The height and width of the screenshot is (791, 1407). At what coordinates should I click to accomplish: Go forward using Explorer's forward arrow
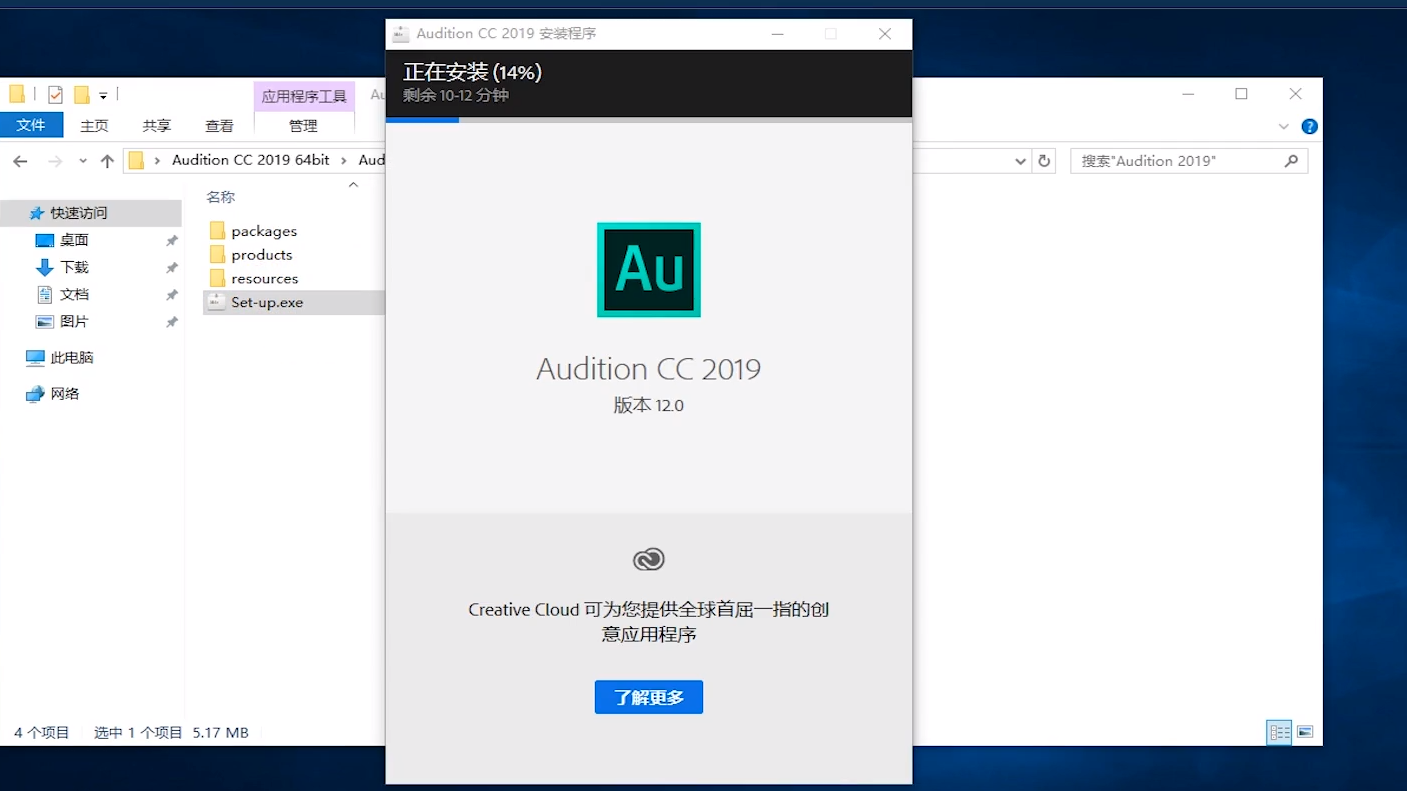coord(55,161)
